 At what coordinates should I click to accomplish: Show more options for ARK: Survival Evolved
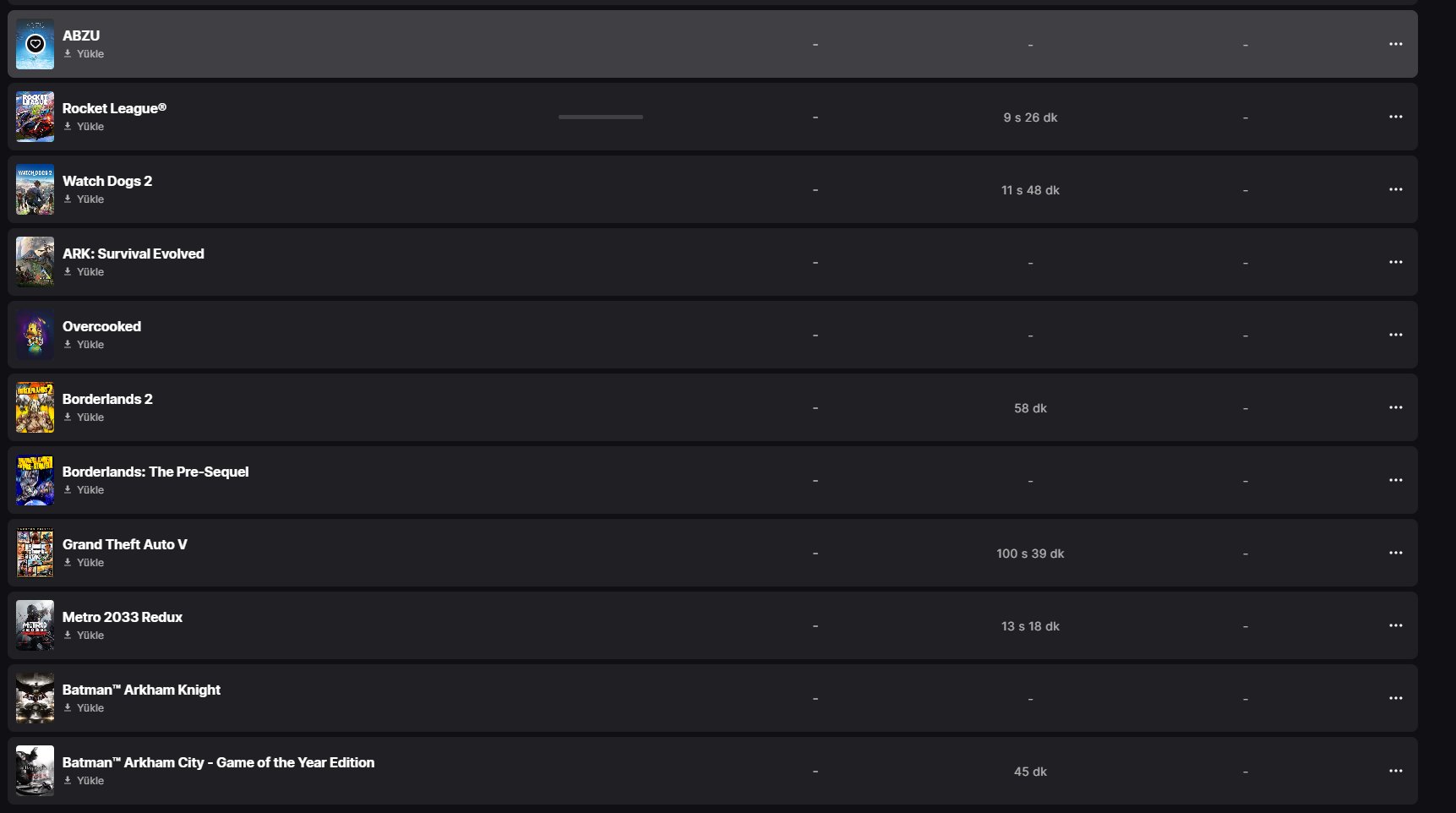coord(1395,262)
